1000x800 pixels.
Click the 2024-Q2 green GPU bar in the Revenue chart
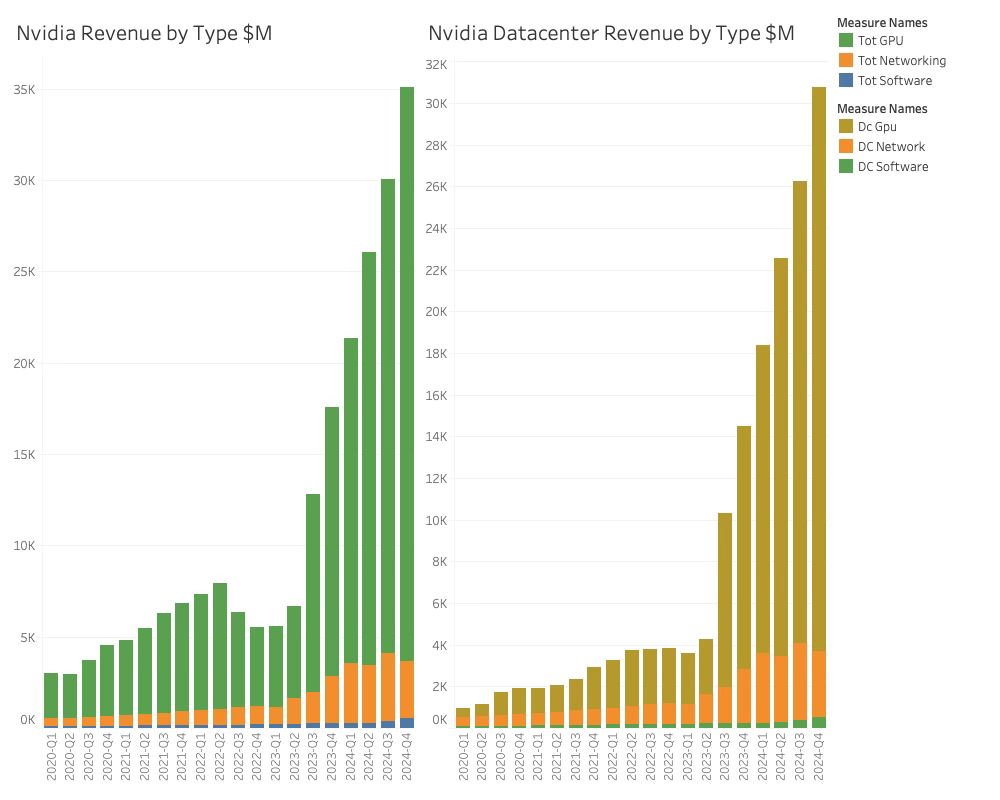pos(369,459)
